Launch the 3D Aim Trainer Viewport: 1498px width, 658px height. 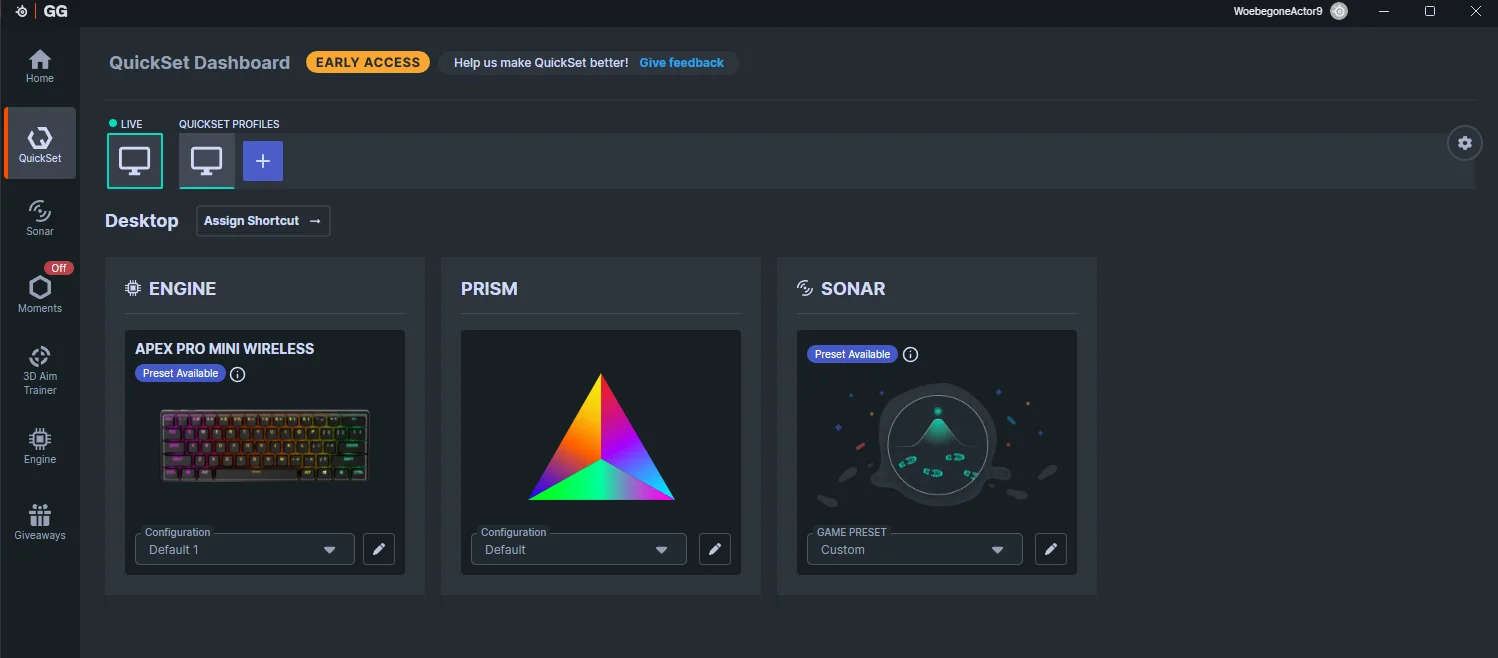pyautogui.click(x=40, y=369)
